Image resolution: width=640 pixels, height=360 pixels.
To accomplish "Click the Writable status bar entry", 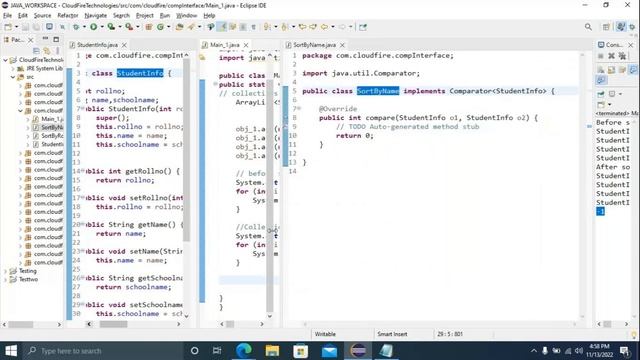I will (x=325, y=334).
